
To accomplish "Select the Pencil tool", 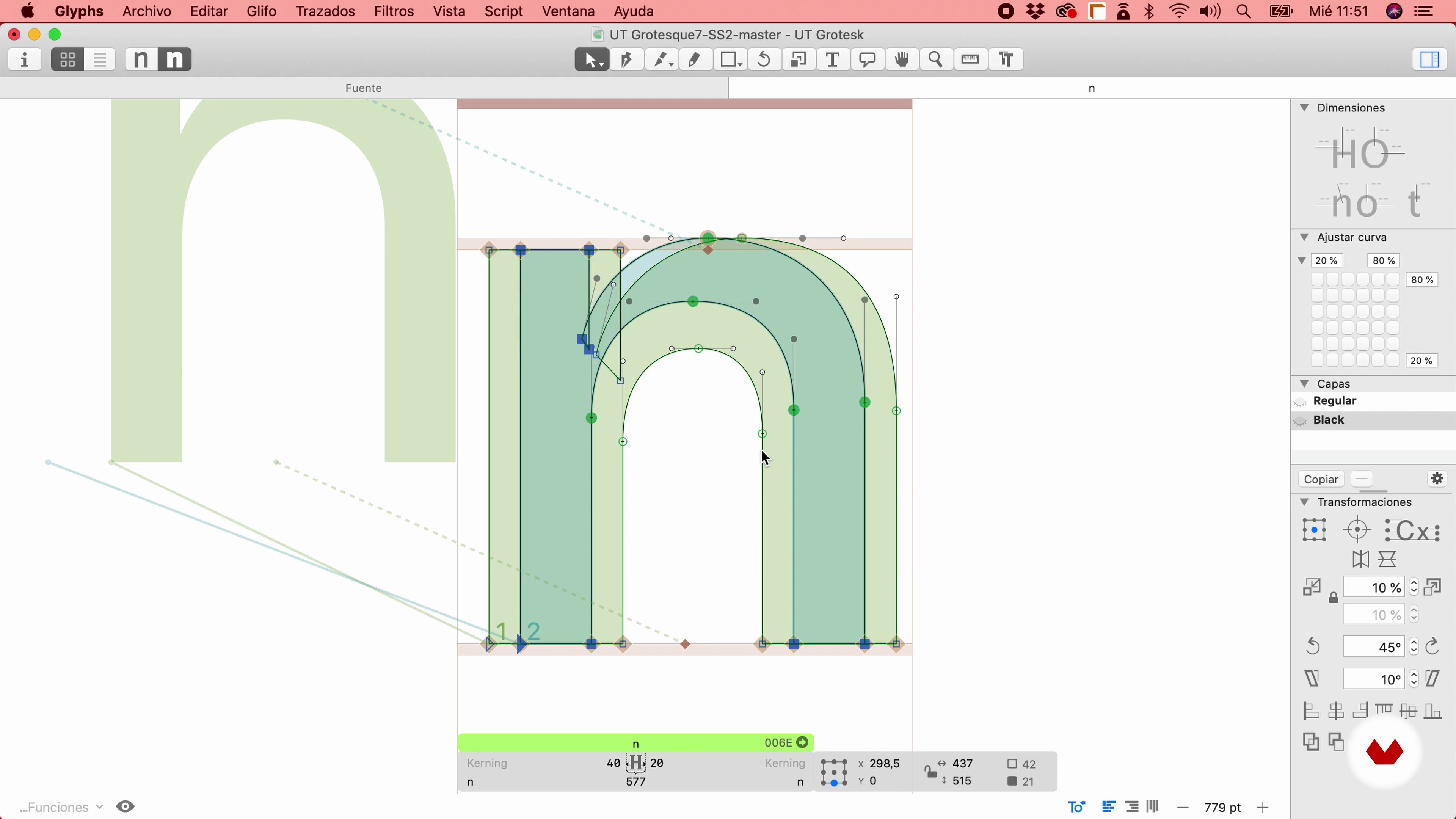I will coord(695,60).
